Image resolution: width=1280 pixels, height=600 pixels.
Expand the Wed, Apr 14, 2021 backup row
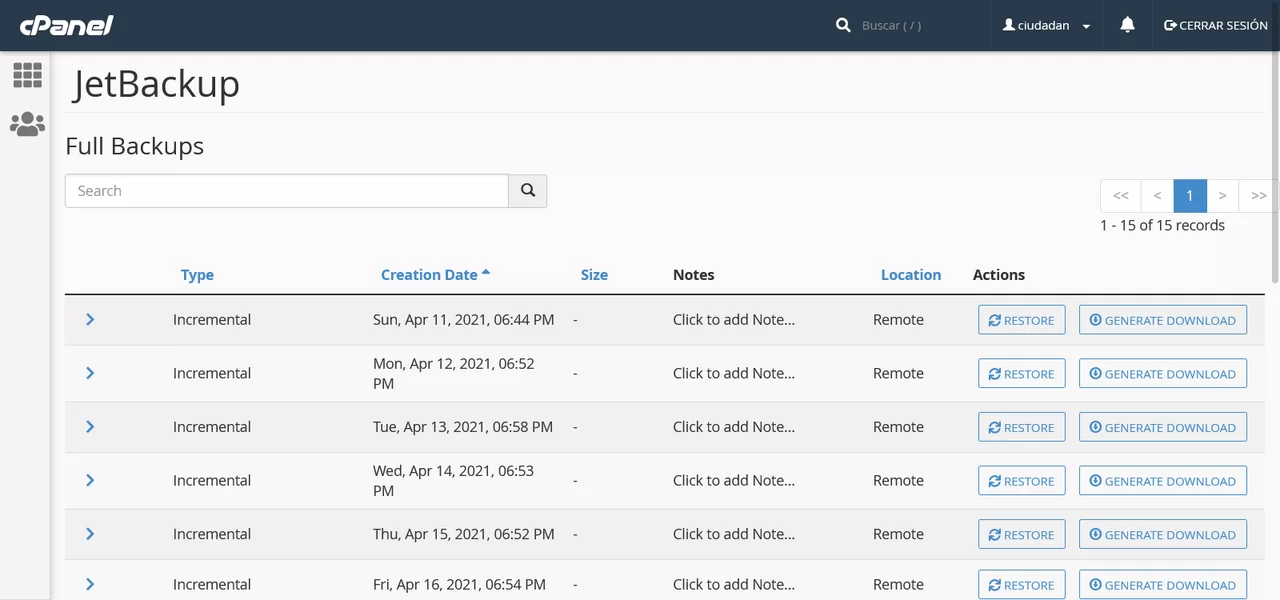click(90, 480)
